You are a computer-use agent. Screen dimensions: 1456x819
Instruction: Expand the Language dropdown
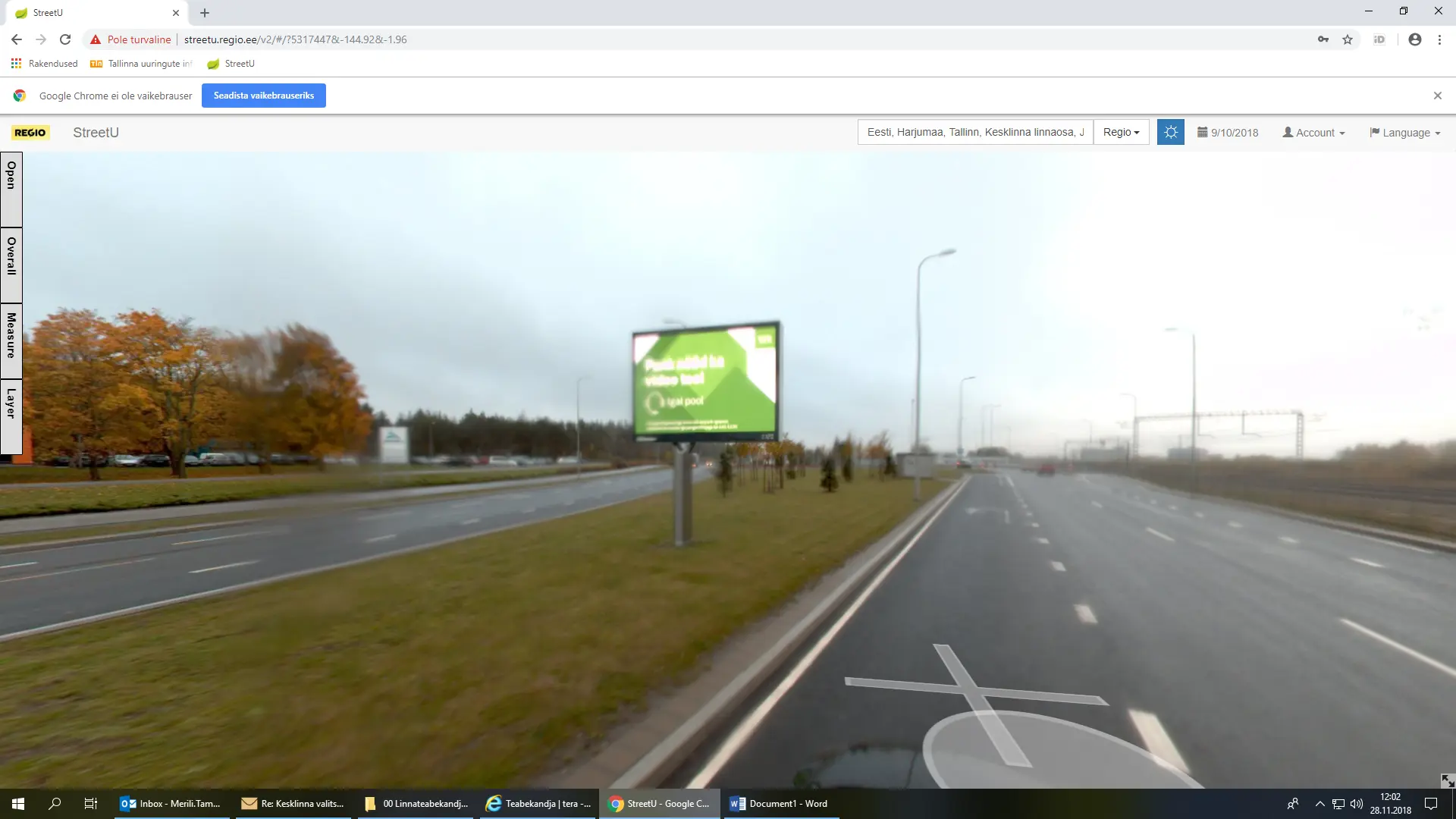[1404, 133]
